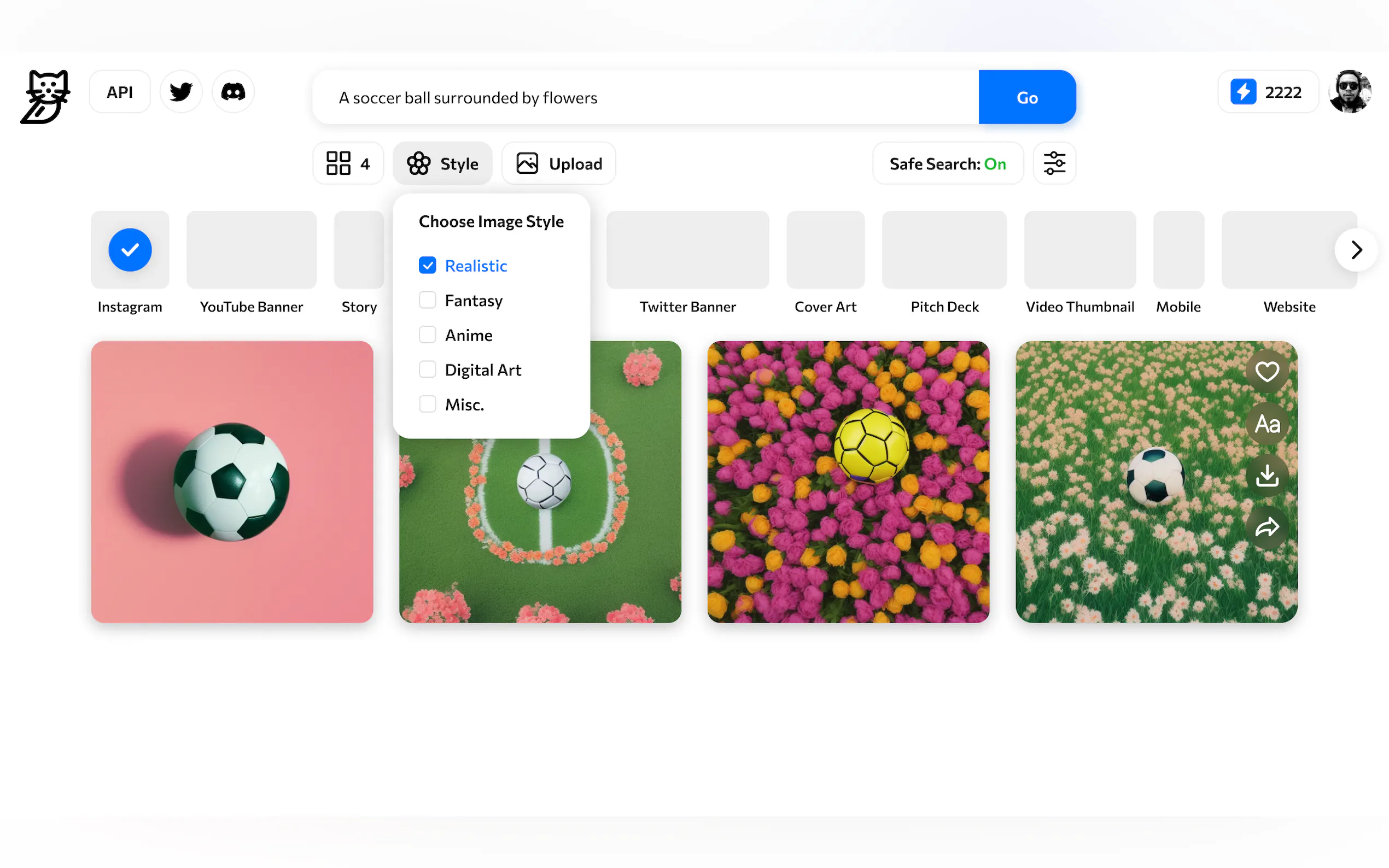Click the prompt text input field
Screen dimensions: 1389x868
(x=643, y=98)
